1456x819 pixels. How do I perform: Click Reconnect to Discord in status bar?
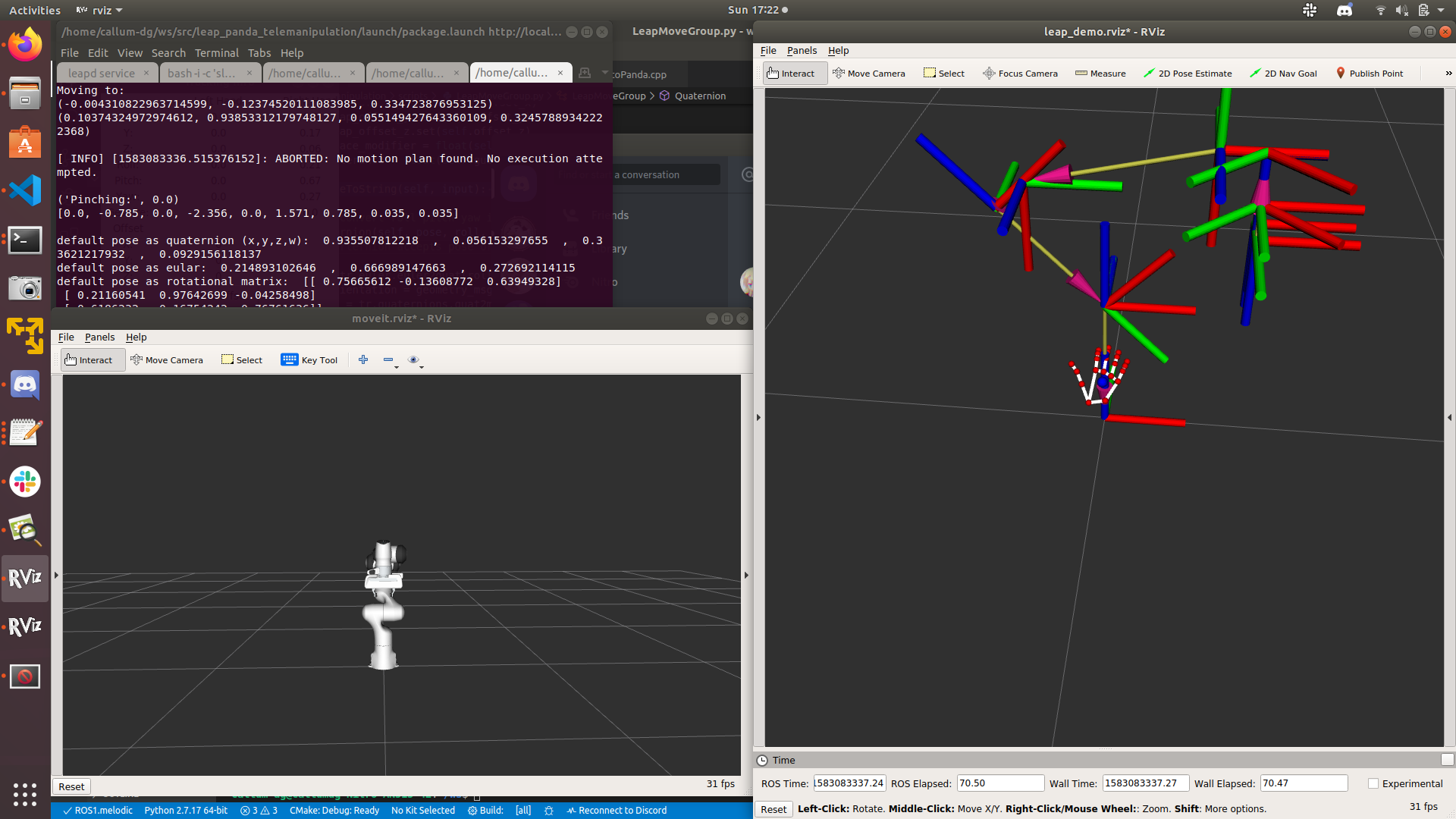tap(617, 810)
